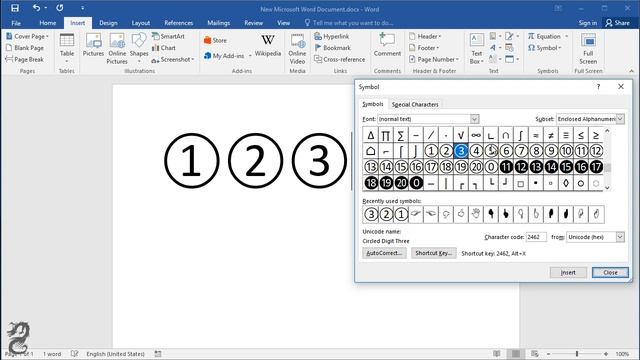640x360 pixels.
Task: Select circled digit 4 in symbol grid
Action: 476,151
